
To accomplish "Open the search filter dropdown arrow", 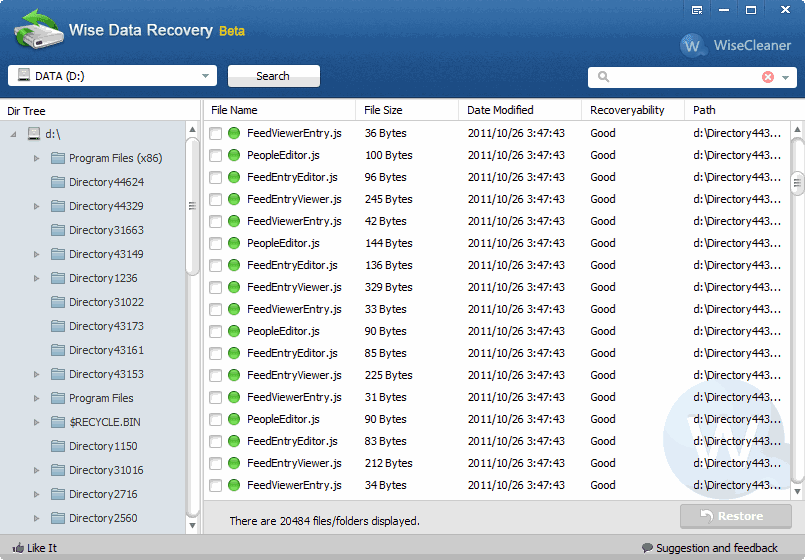I will coord(785,78).
